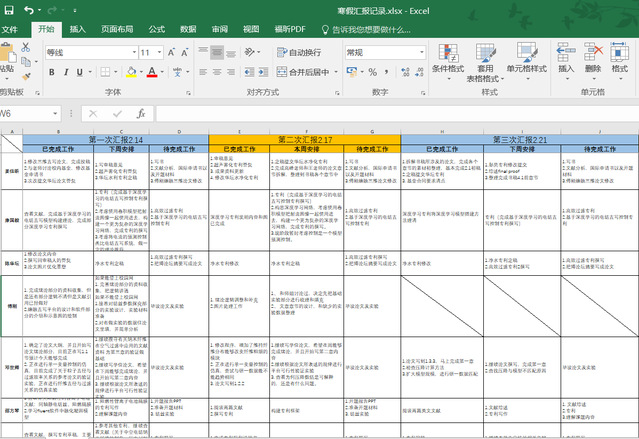Image resolution: width=639 pixels, height=439 pixels.
Task: Switch to the 插入 ribbon tab
Action: pyautogui.click(x=77, y=29)
